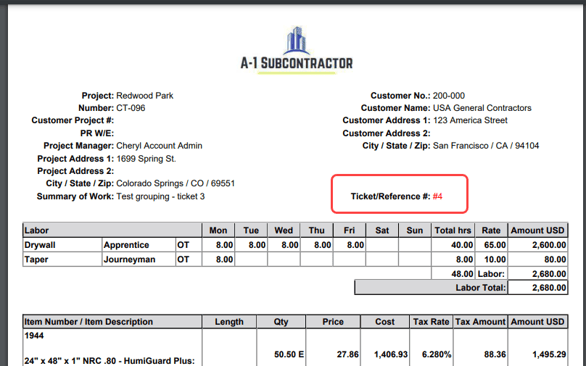
Task: Click the 'Tax Amount' column header
Action: pyautogui.click(x=481, y=322)
